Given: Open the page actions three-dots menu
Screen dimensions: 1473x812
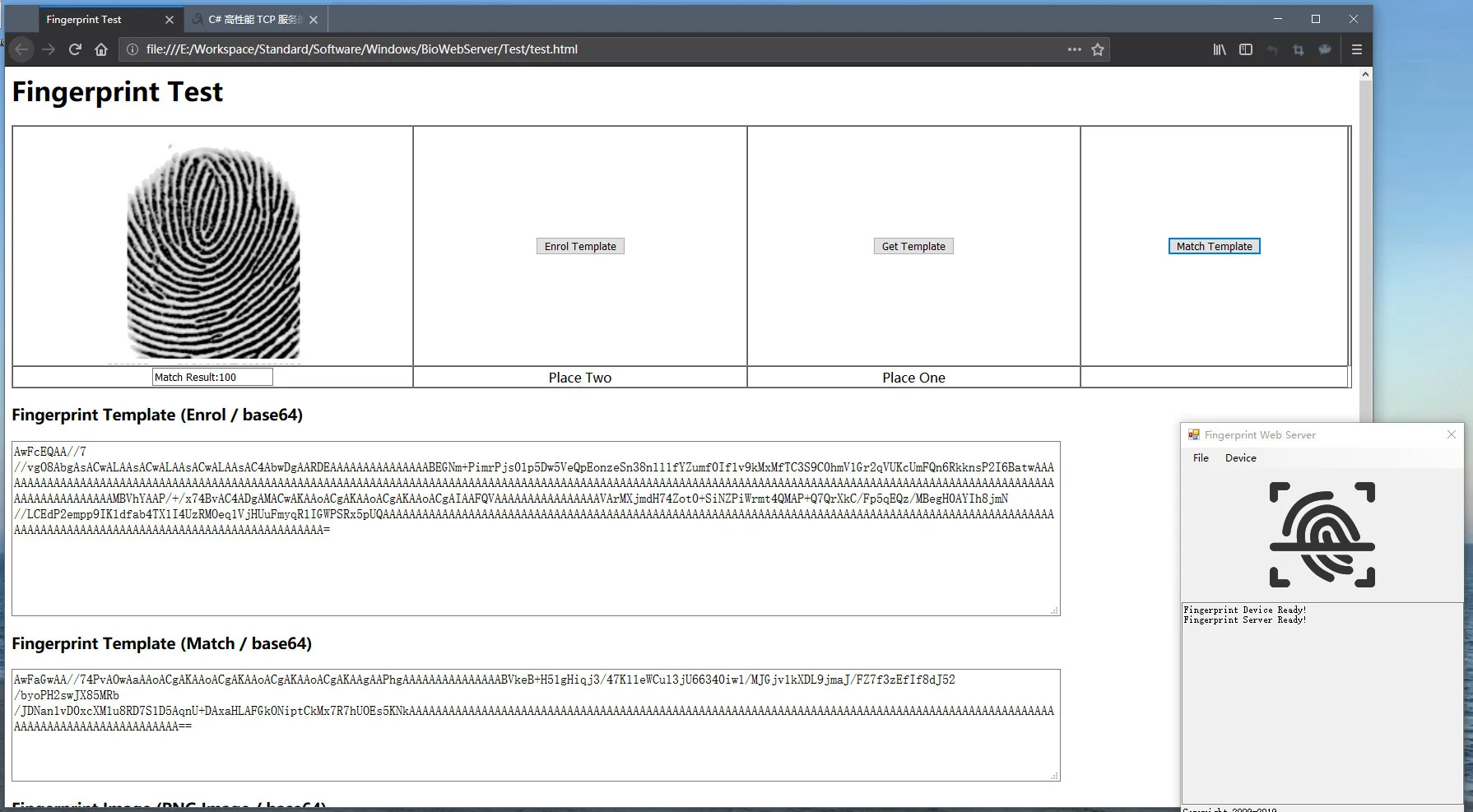Looking at the screenshot, I should click(1074, 49).
